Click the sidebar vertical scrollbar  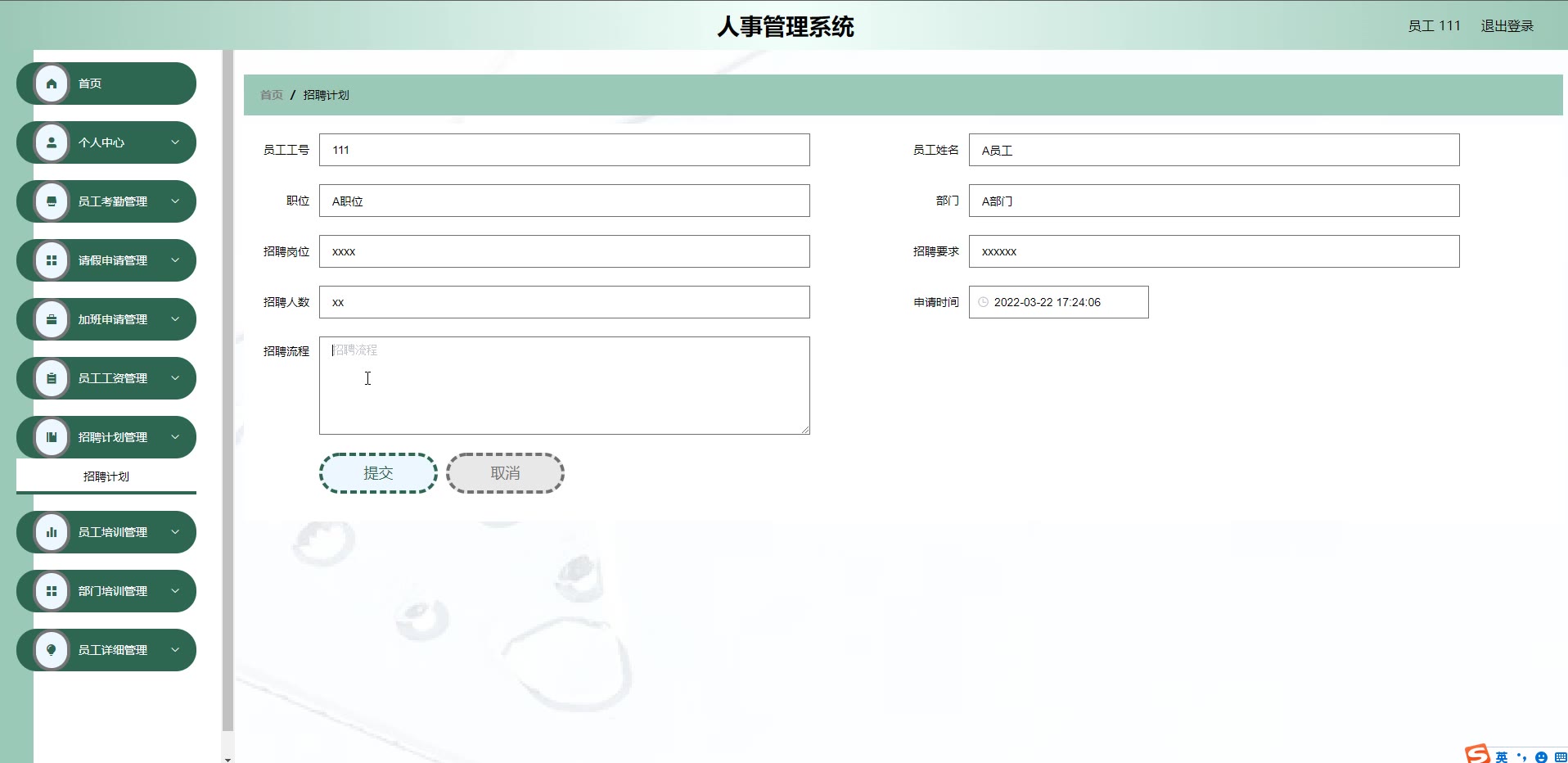pos(228,390)
